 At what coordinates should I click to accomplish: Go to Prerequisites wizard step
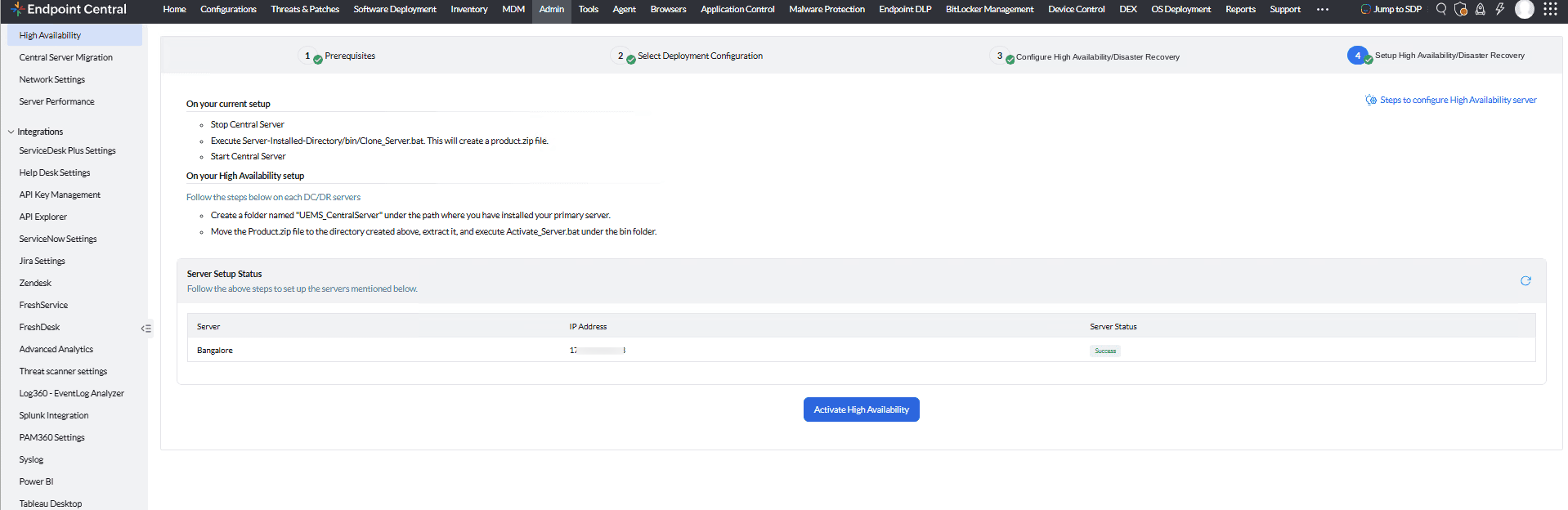(x=350, y=56)
